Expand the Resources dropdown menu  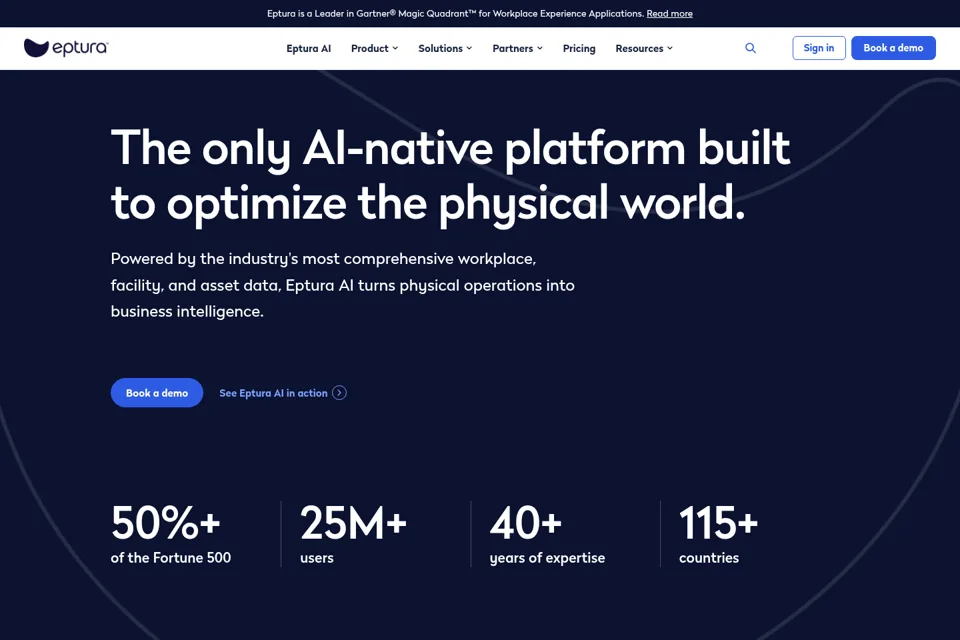644,48
